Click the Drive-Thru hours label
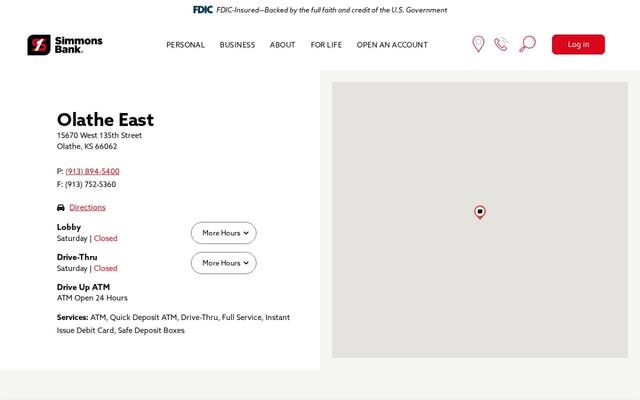The image size is (640, 400). [x=77, y=257]
